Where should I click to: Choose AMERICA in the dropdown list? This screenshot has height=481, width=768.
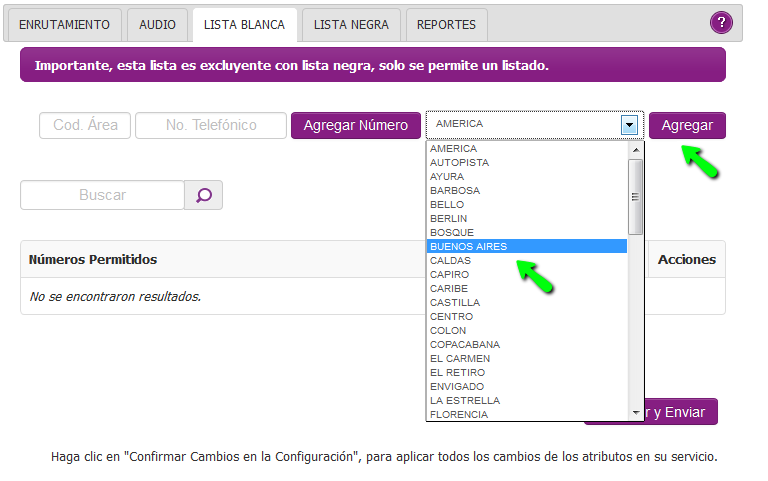click(527, 148)
